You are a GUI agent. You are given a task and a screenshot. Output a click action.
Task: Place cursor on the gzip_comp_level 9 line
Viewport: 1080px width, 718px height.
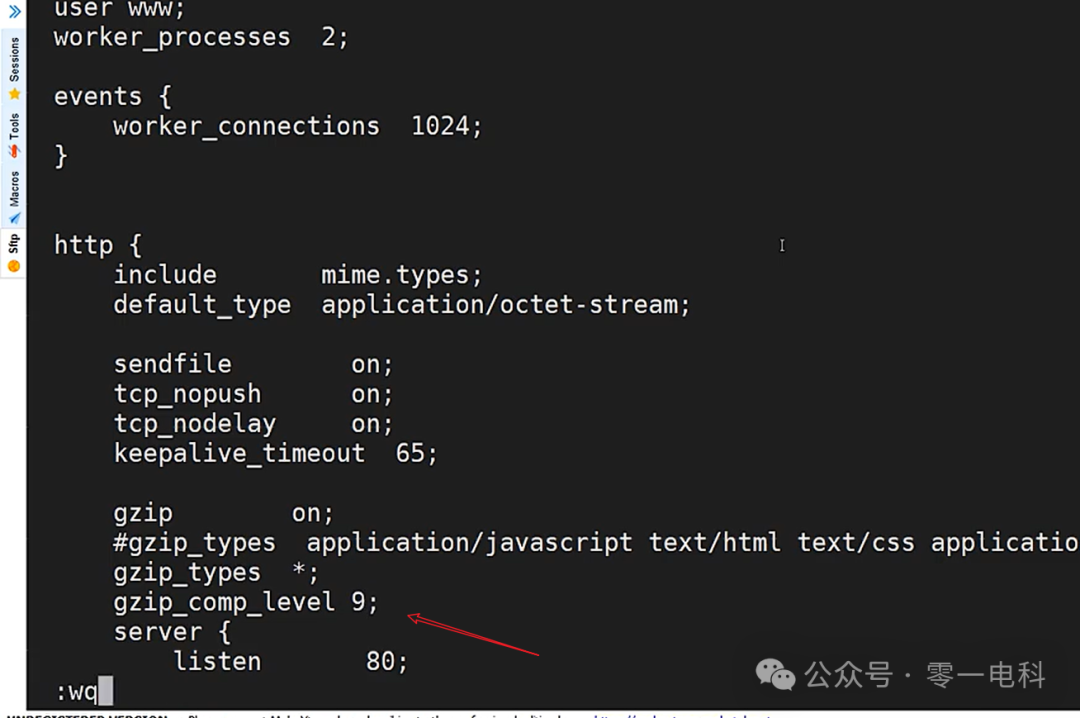click(x=245, y=602)
